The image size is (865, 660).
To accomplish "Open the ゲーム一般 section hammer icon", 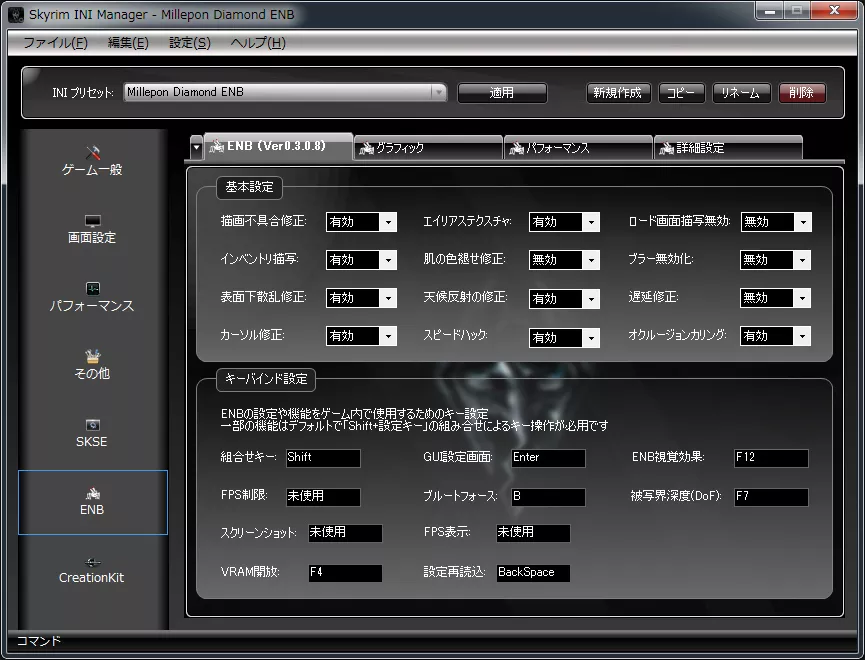I will (x=93, y=152).
